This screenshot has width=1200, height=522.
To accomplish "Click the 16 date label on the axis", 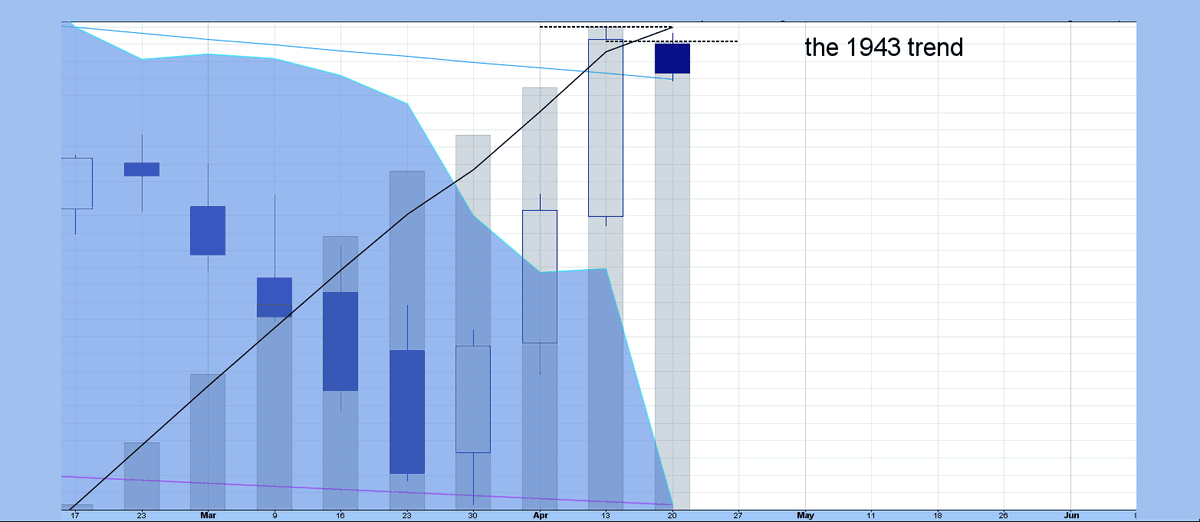I will (340, 515).
